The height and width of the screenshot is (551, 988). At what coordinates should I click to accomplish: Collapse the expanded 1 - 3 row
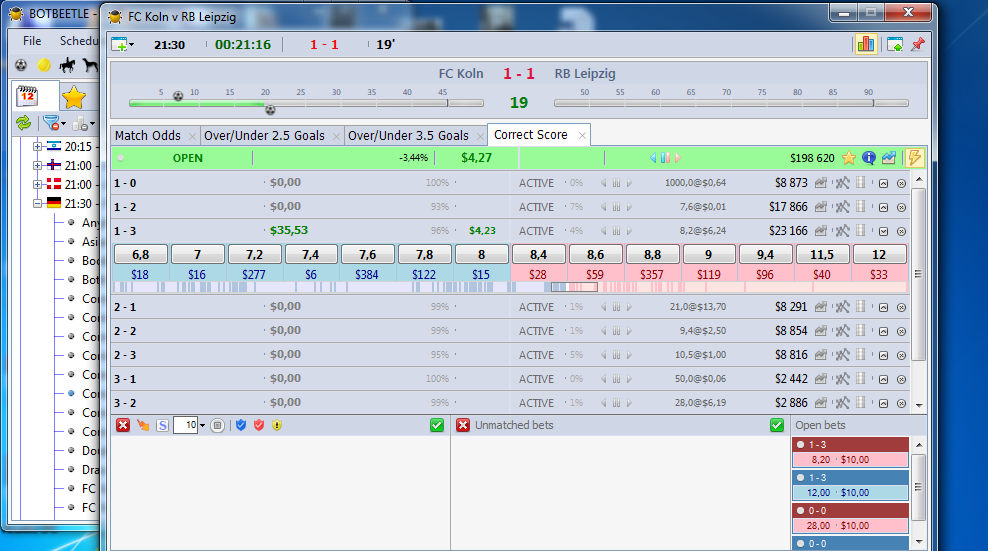click(883, 231)
